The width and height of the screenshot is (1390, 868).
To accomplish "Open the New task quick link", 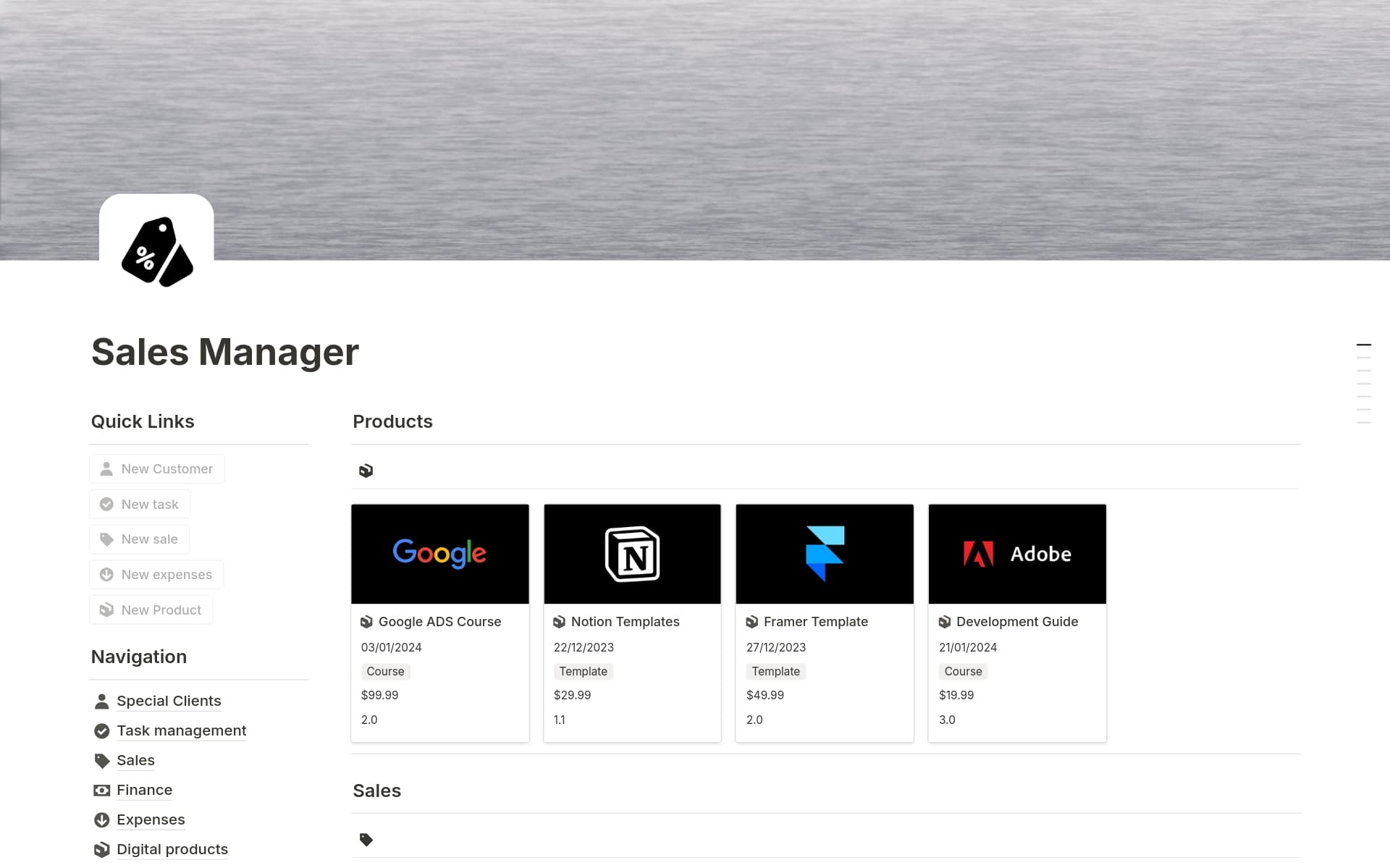I will 139,504.
